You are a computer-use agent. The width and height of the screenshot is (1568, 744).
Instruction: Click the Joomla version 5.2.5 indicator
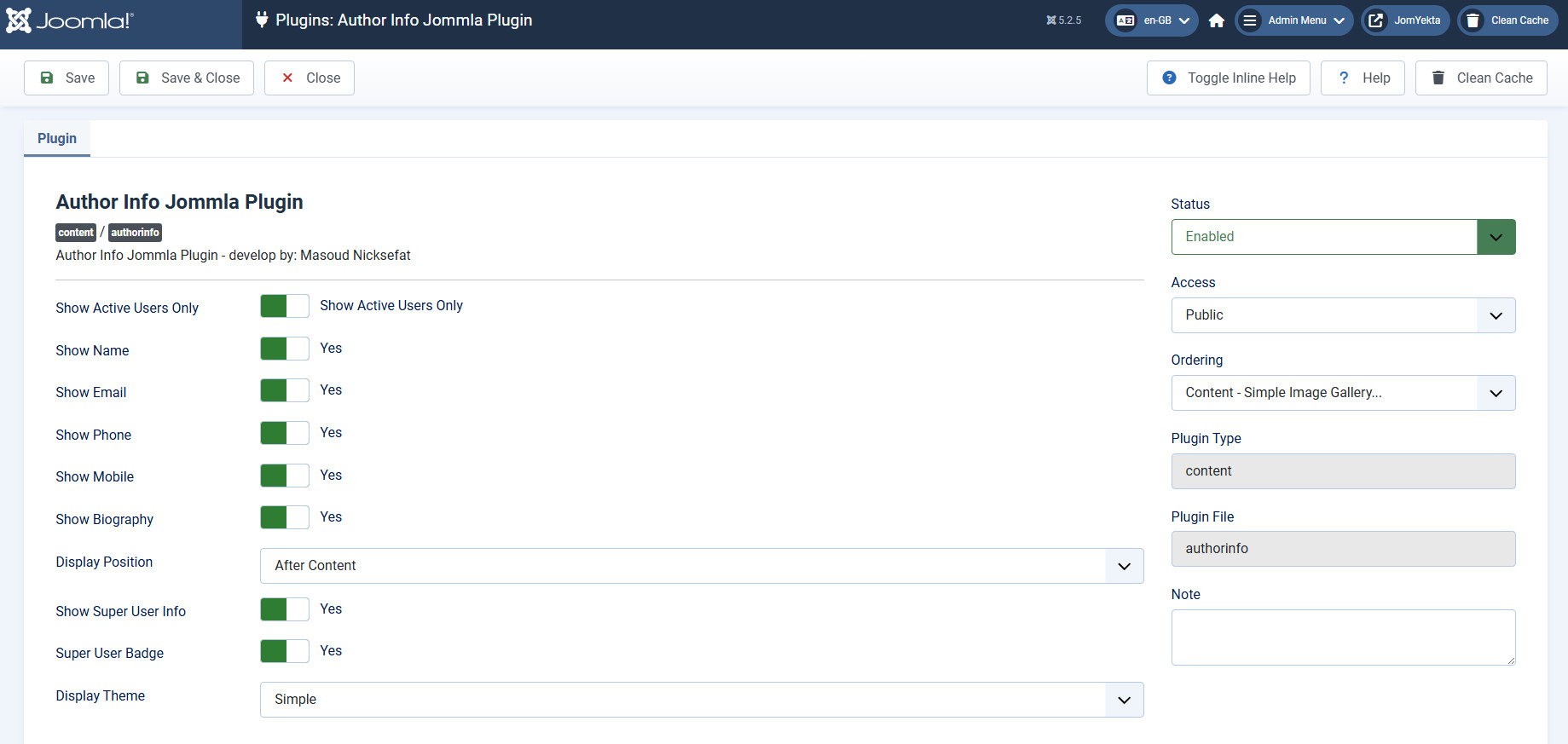coord(1064,20)
